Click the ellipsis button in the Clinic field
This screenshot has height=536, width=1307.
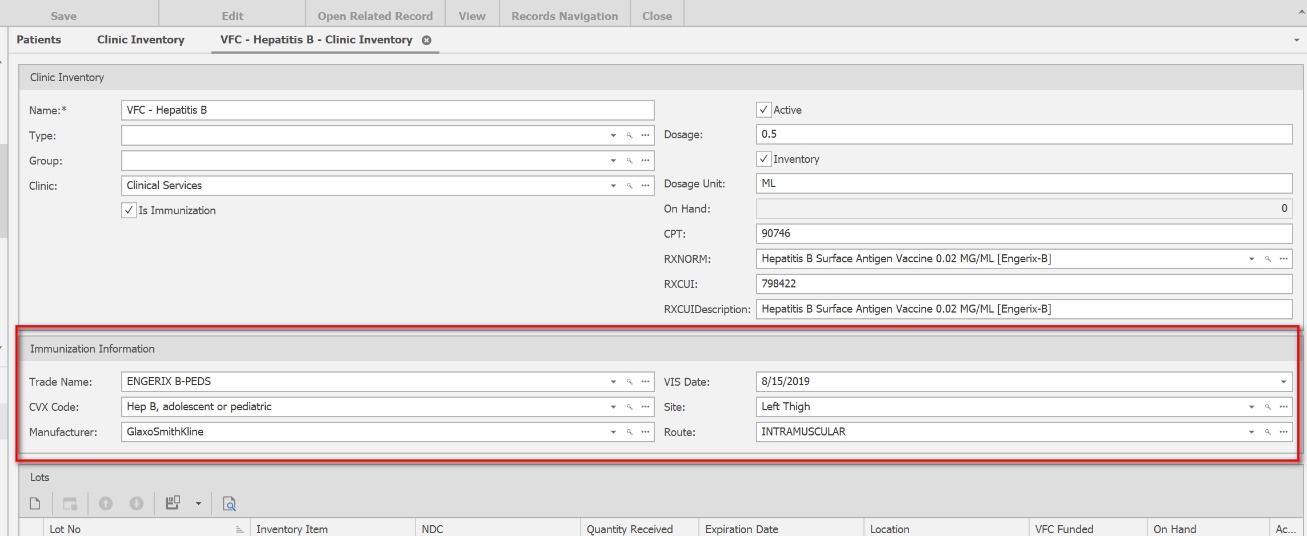point(645,185)
